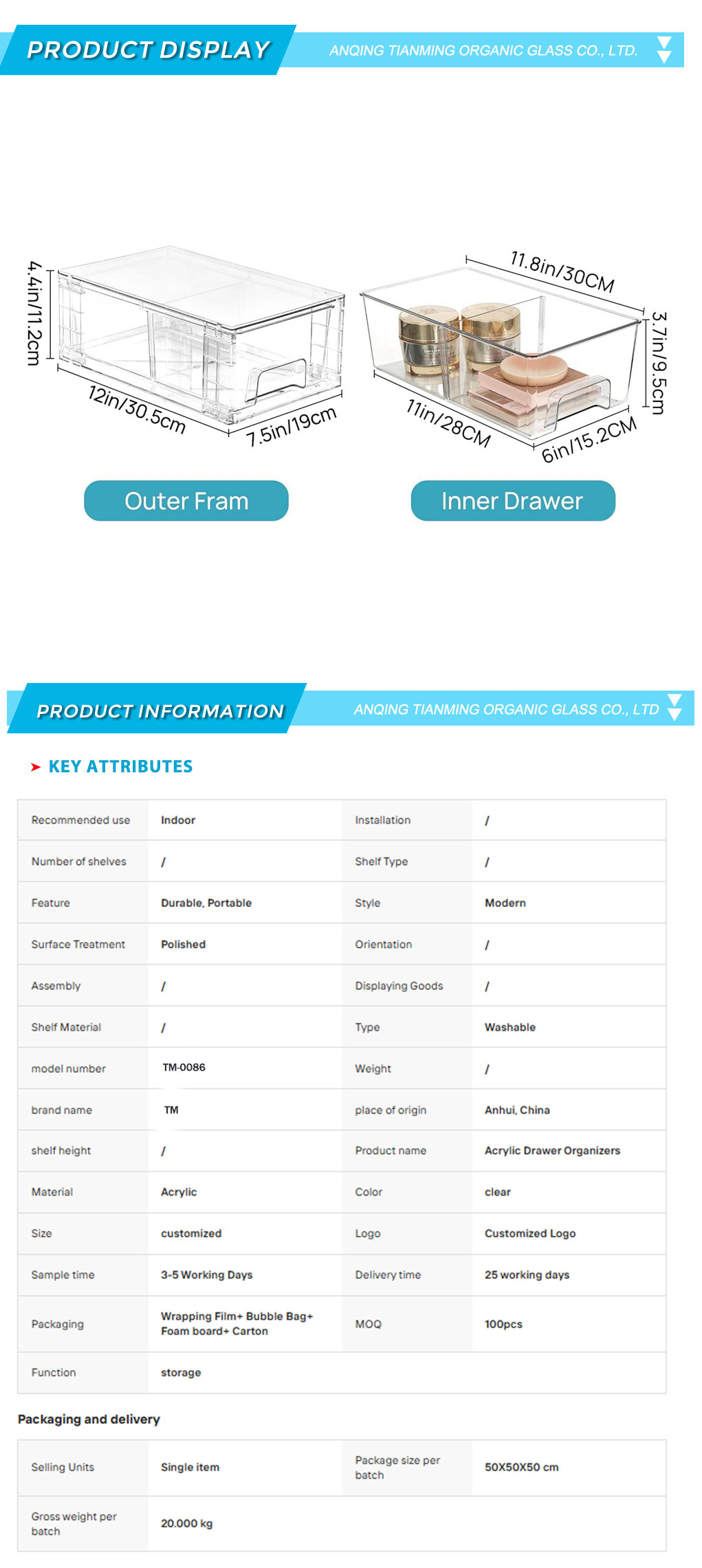Open the PRODUCT INFORMATION header tab

tap(160, 709)
